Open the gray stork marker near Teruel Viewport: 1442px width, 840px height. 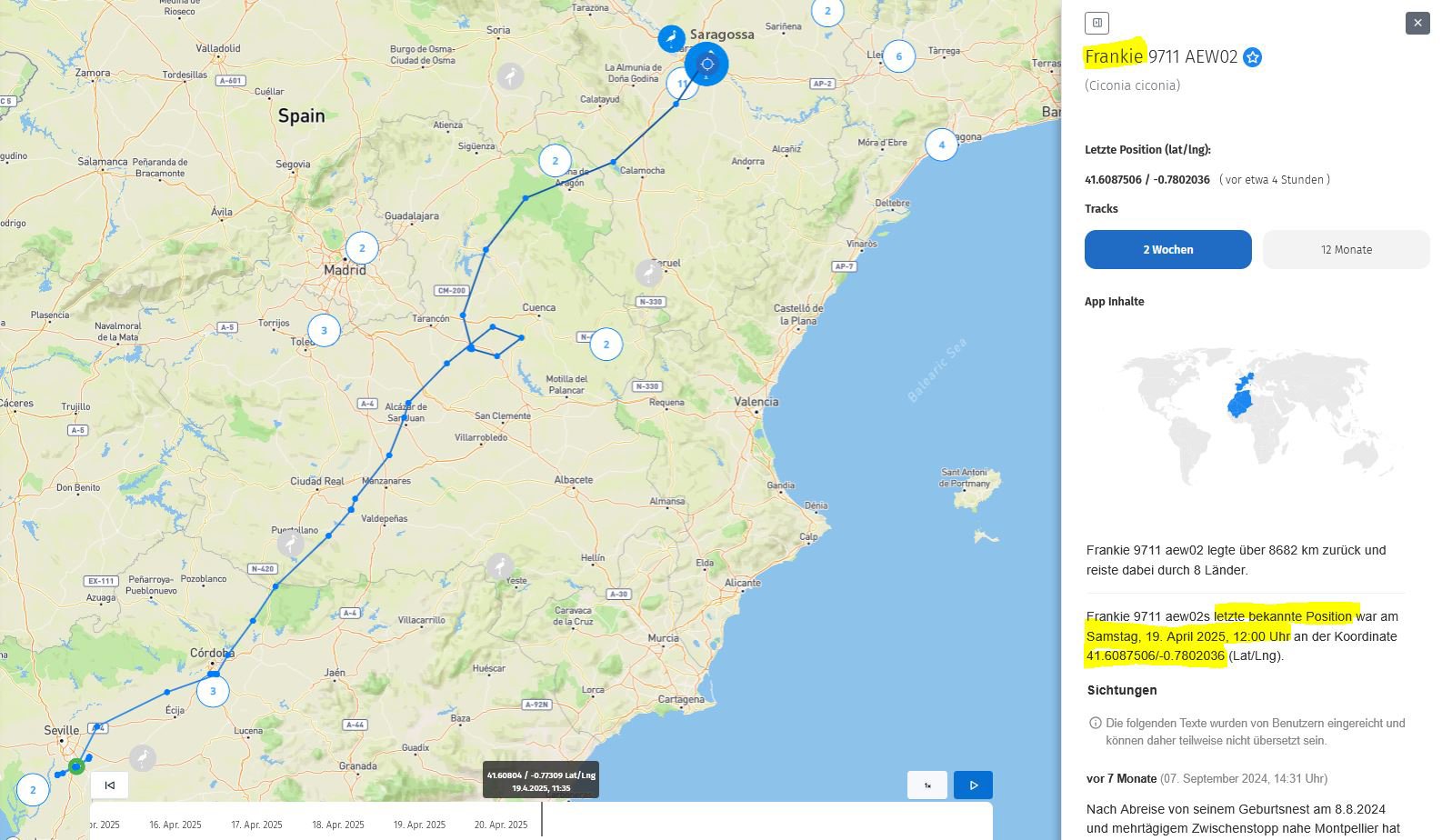[x=647, y=272]
